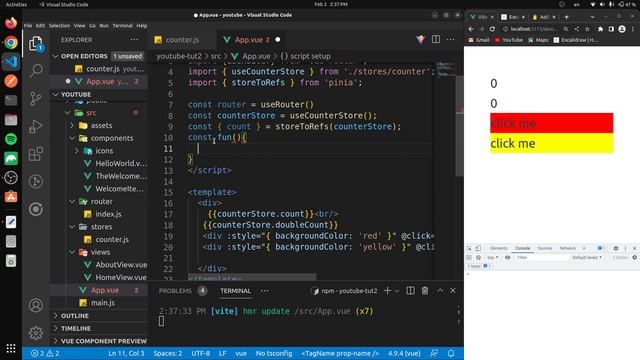This screenshot has height=360, width=640.
Task: Click the feedback icon in status bar
Action: pyautogui.click(x=434, y=353)
